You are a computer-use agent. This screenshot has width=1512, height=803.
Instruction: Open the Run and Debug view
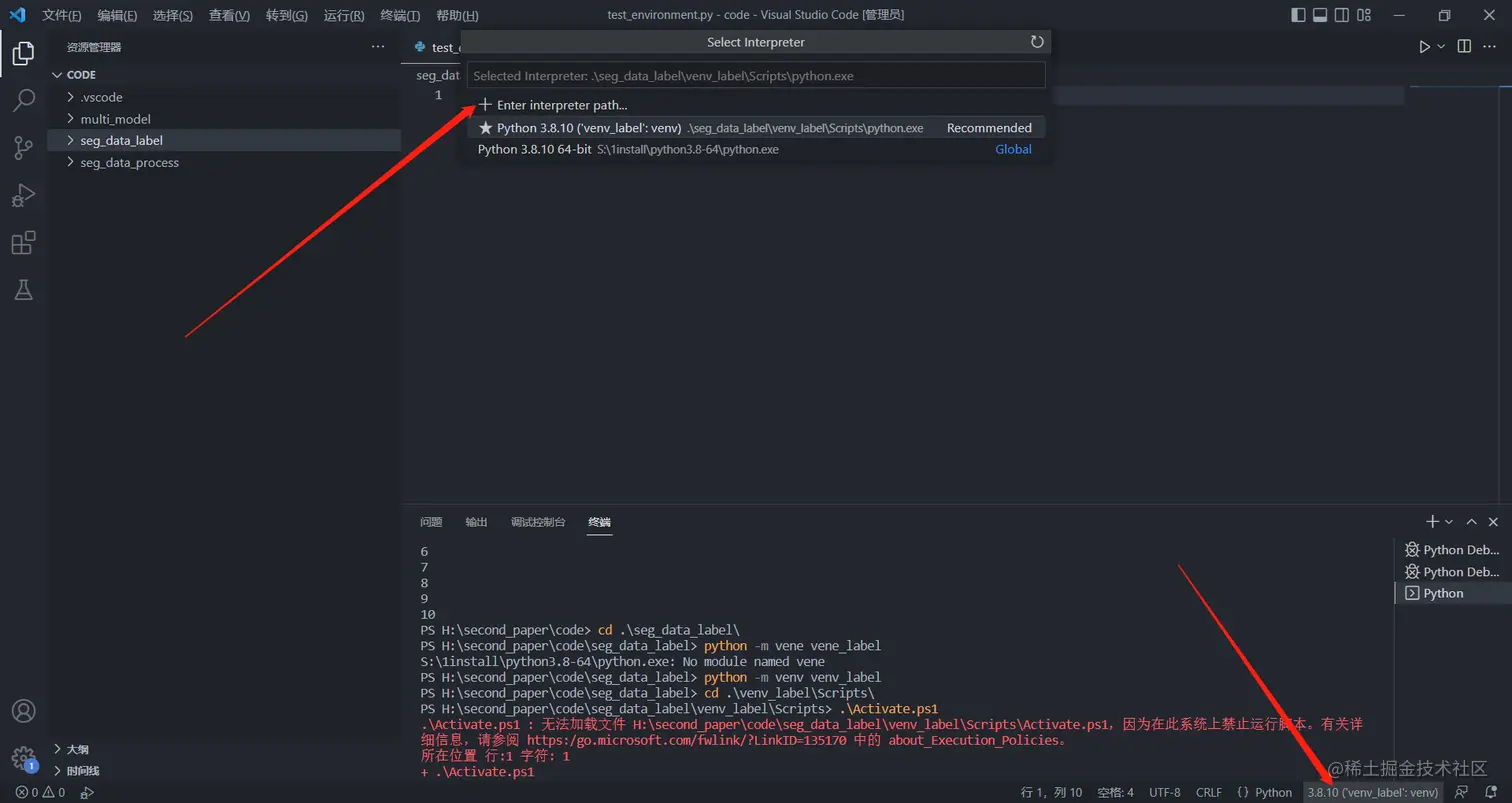click(23, 195)
